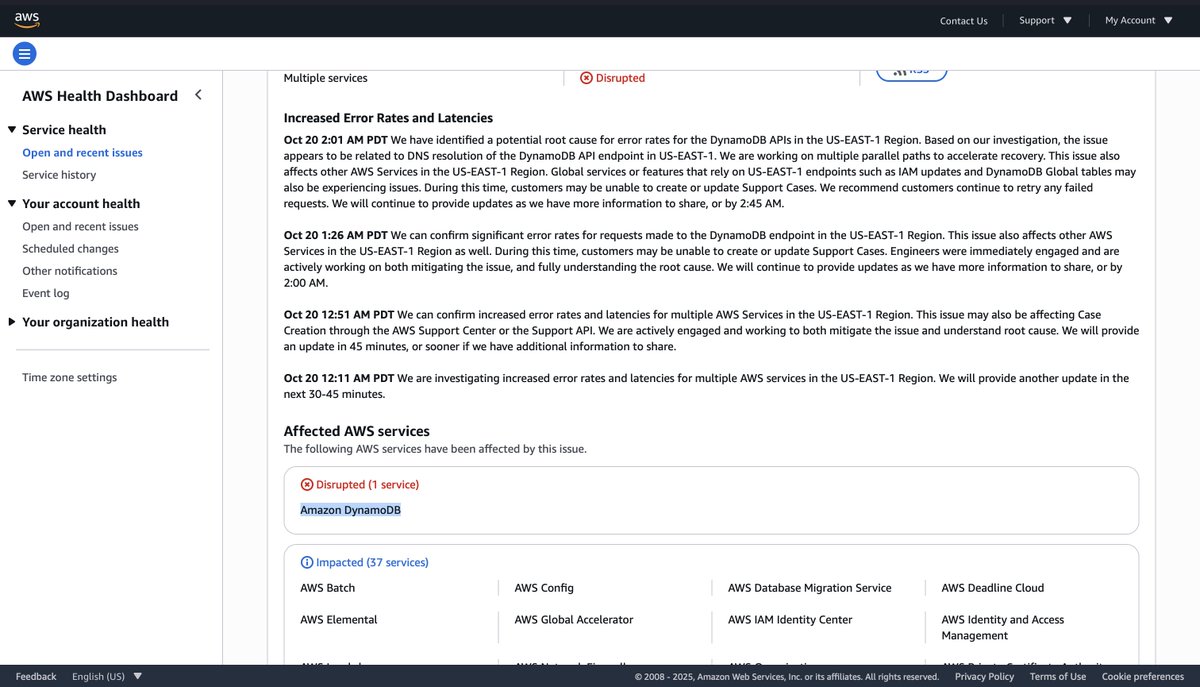
Task: Open Contact Us link
Action: coord(963,21)
